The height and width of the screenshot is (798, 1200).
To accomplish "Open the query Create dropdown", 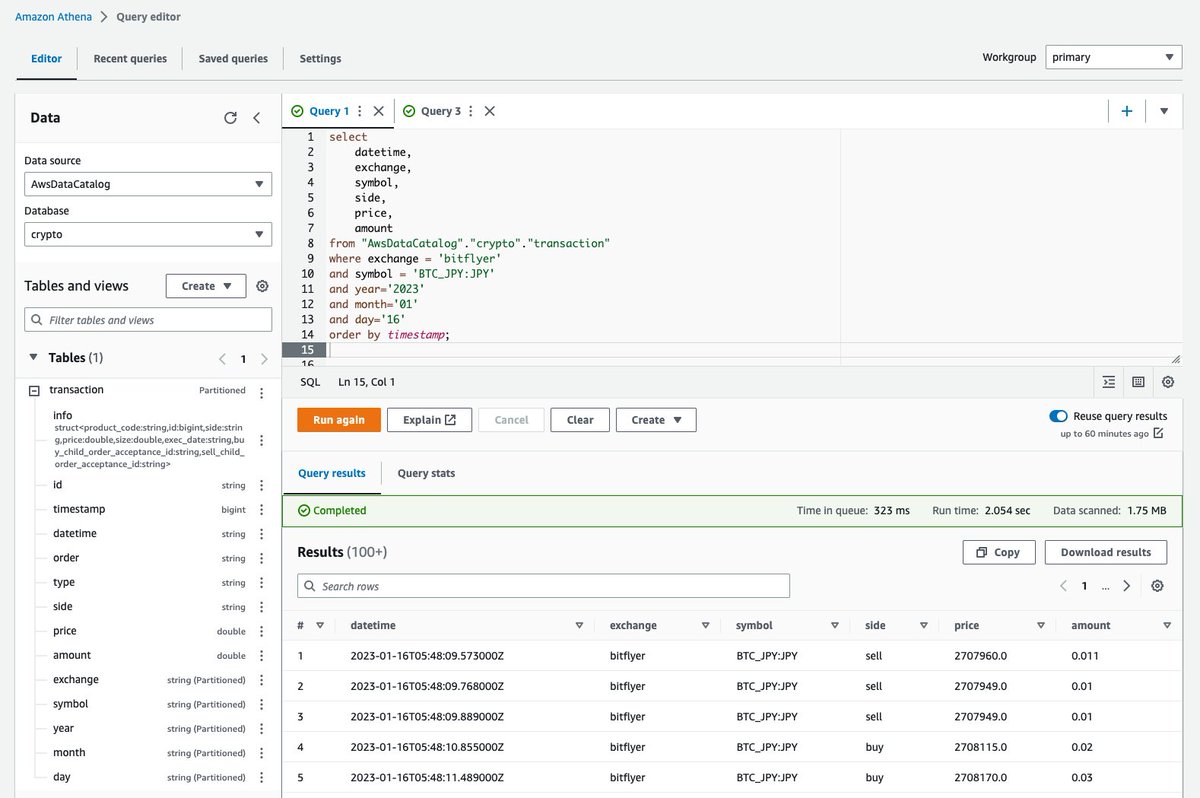I will [656, 420].
